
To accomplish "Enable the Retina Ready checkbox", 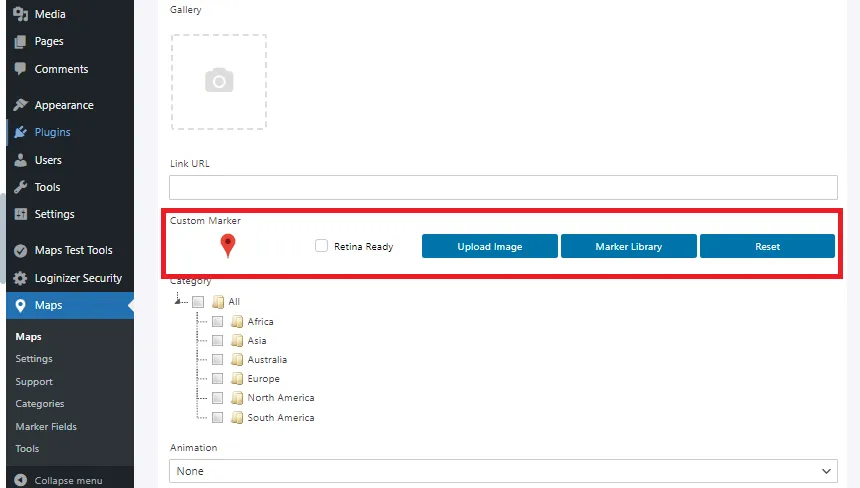I will click(x=321, y=246).
